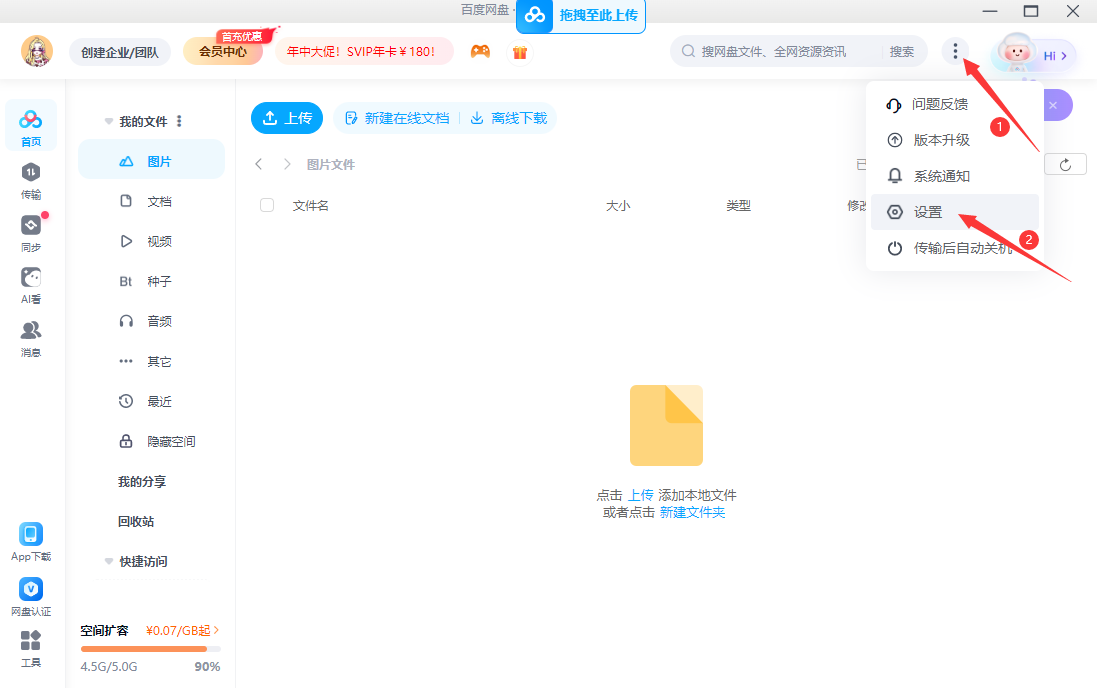The image size is (1097, 688).
Task: Select all files via the 文件名 checkbox
Action: 267,204
